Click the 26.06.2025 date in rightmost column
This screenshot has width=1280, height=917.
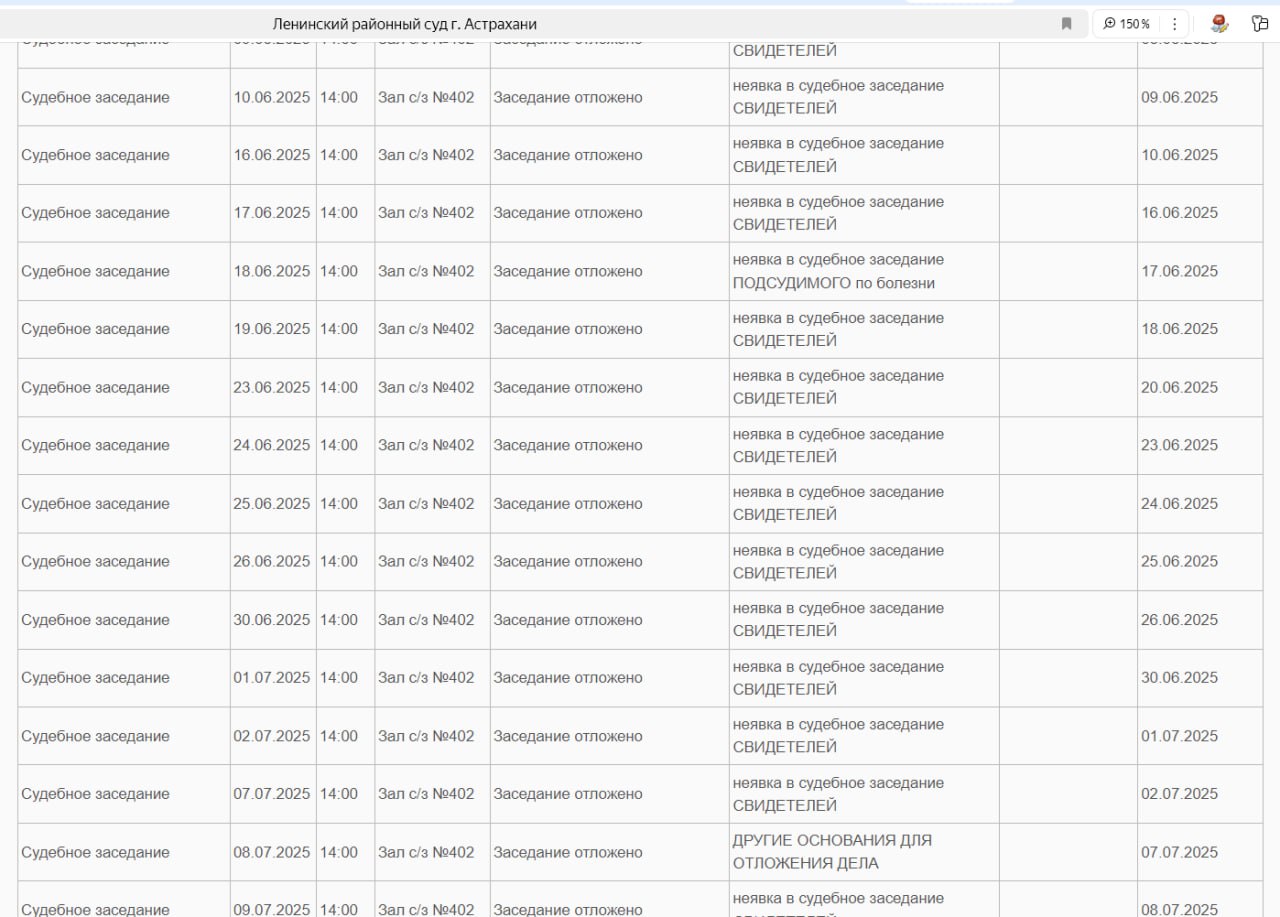pos(1179,619)
